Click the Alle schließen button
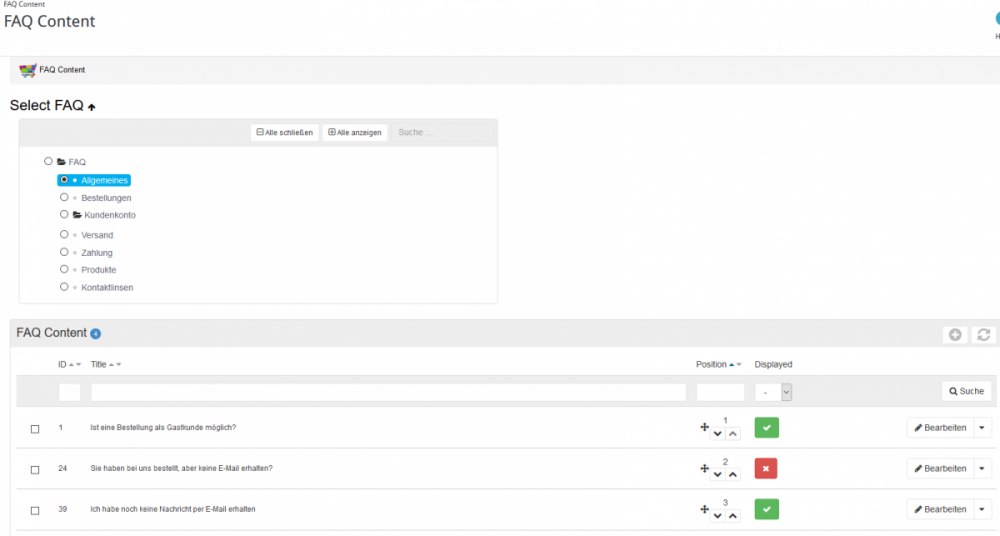The height and width of the screenshot is (536, 1000). pos(284,132)
